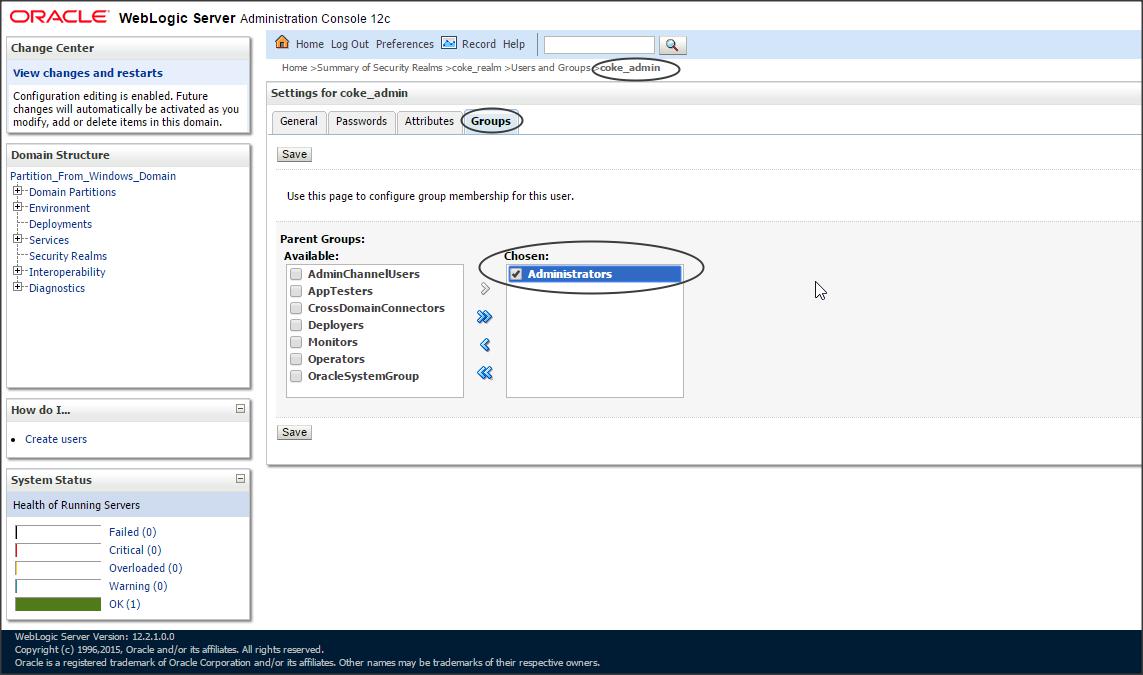This screenshot has width=1143, height=675.
Task: Select the Groups tab
Action: pyautogui.click(x=491, y=122)
